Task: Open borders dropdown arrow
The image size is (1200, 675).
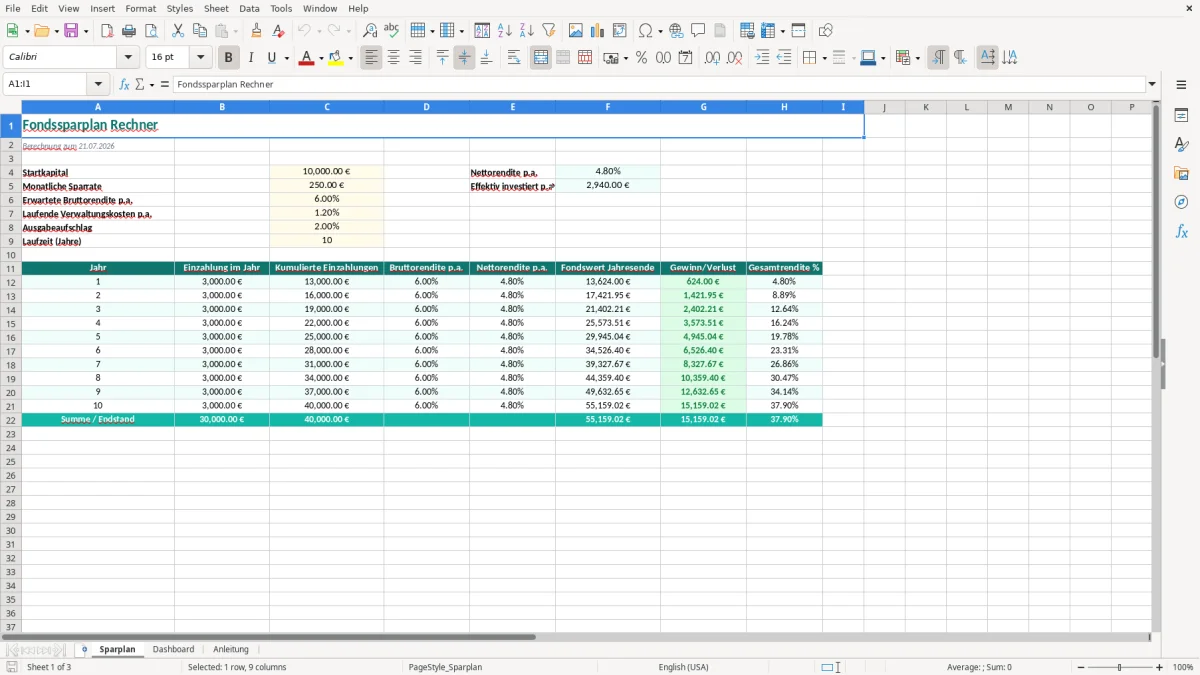Action: click(x=824, y=58)
